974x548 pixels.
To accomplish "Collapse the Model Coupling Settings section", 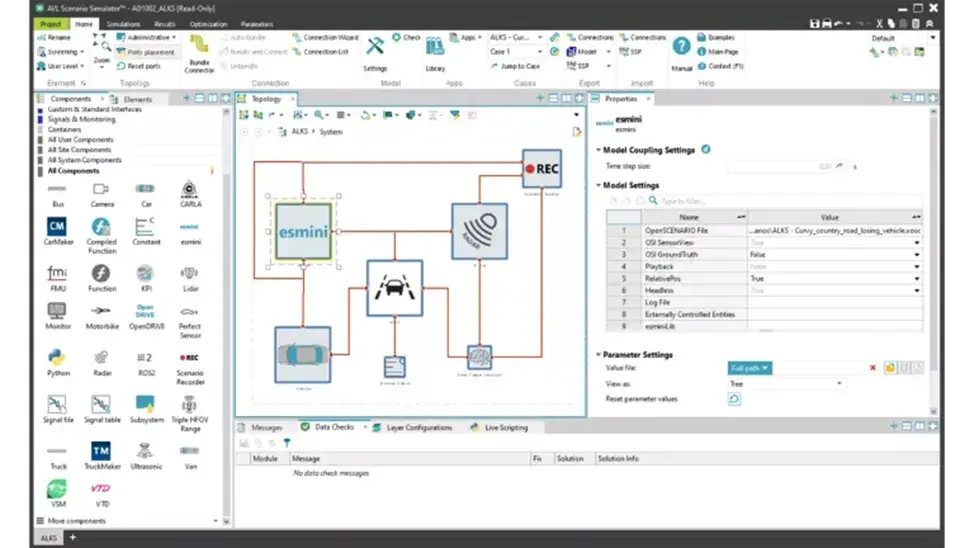I will point(599,150).
